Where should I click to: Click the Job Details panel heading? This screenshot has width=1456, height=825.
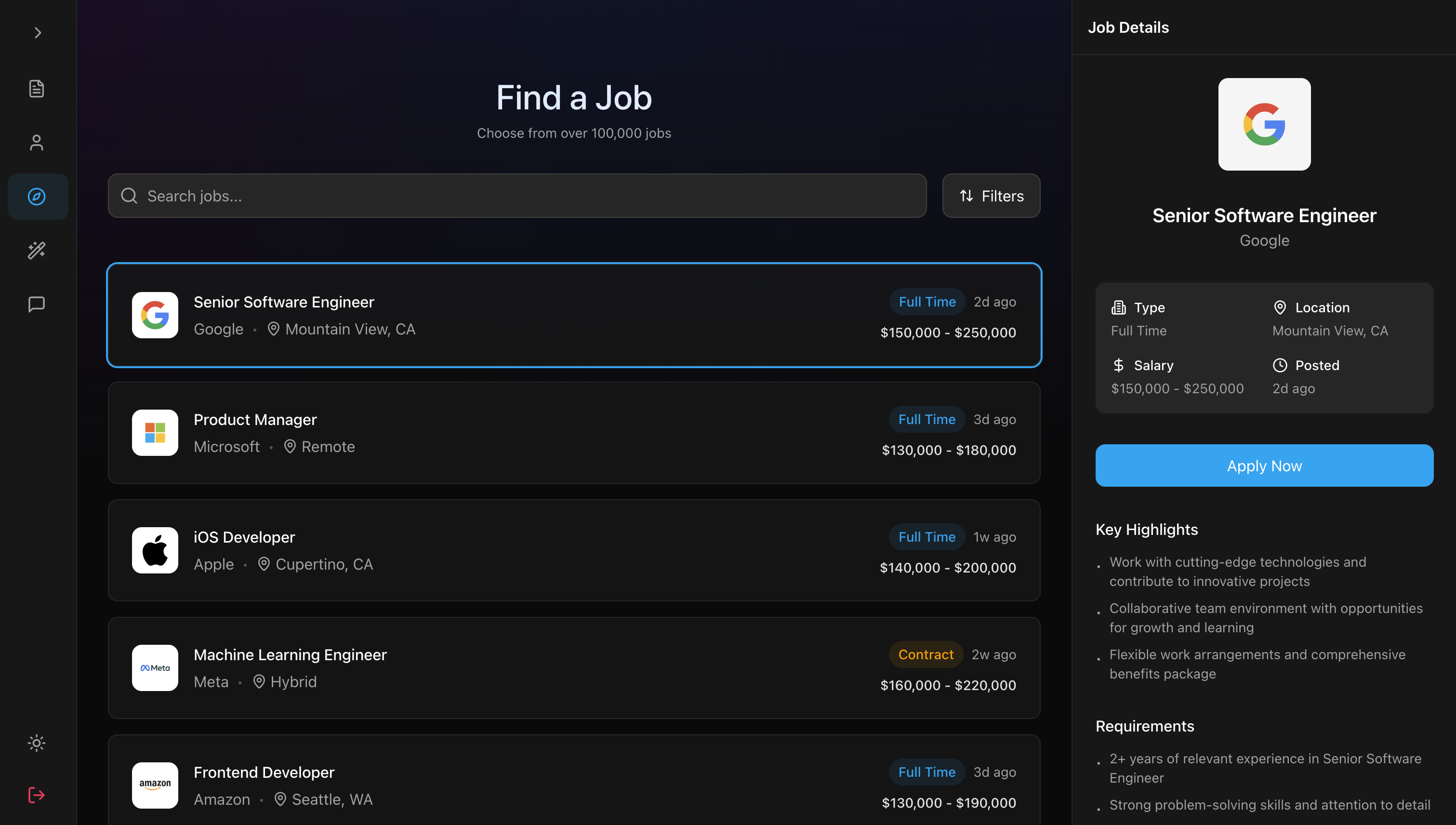coord(1128,27)
